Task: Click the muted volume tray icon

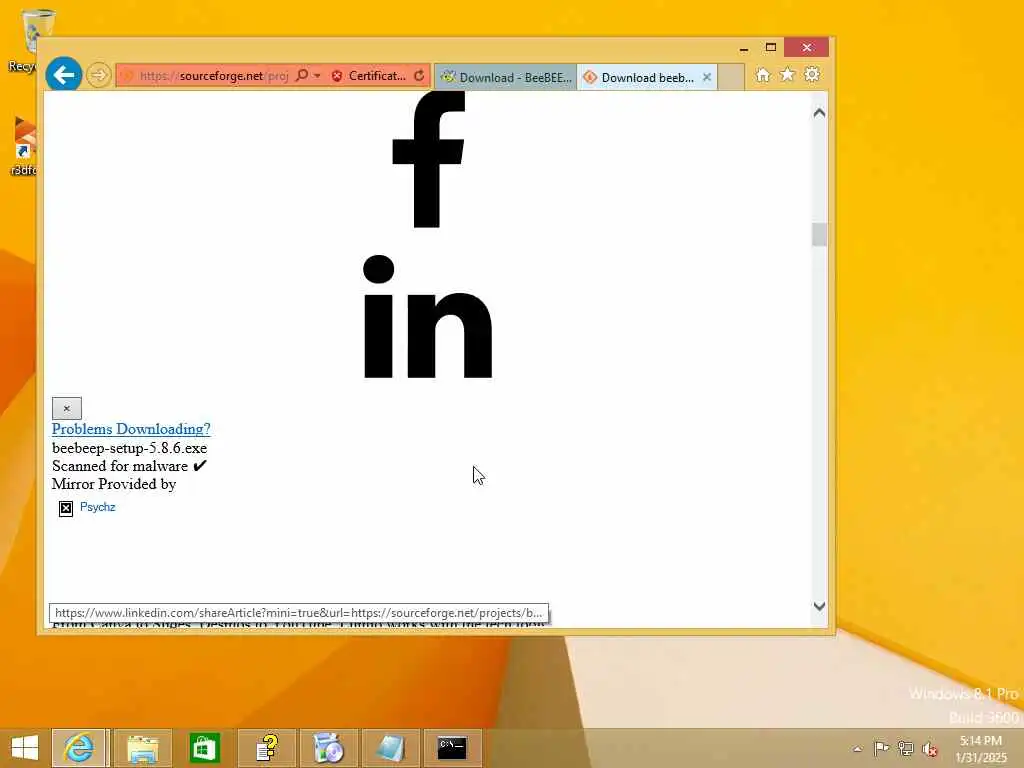Action: point(929,749)
